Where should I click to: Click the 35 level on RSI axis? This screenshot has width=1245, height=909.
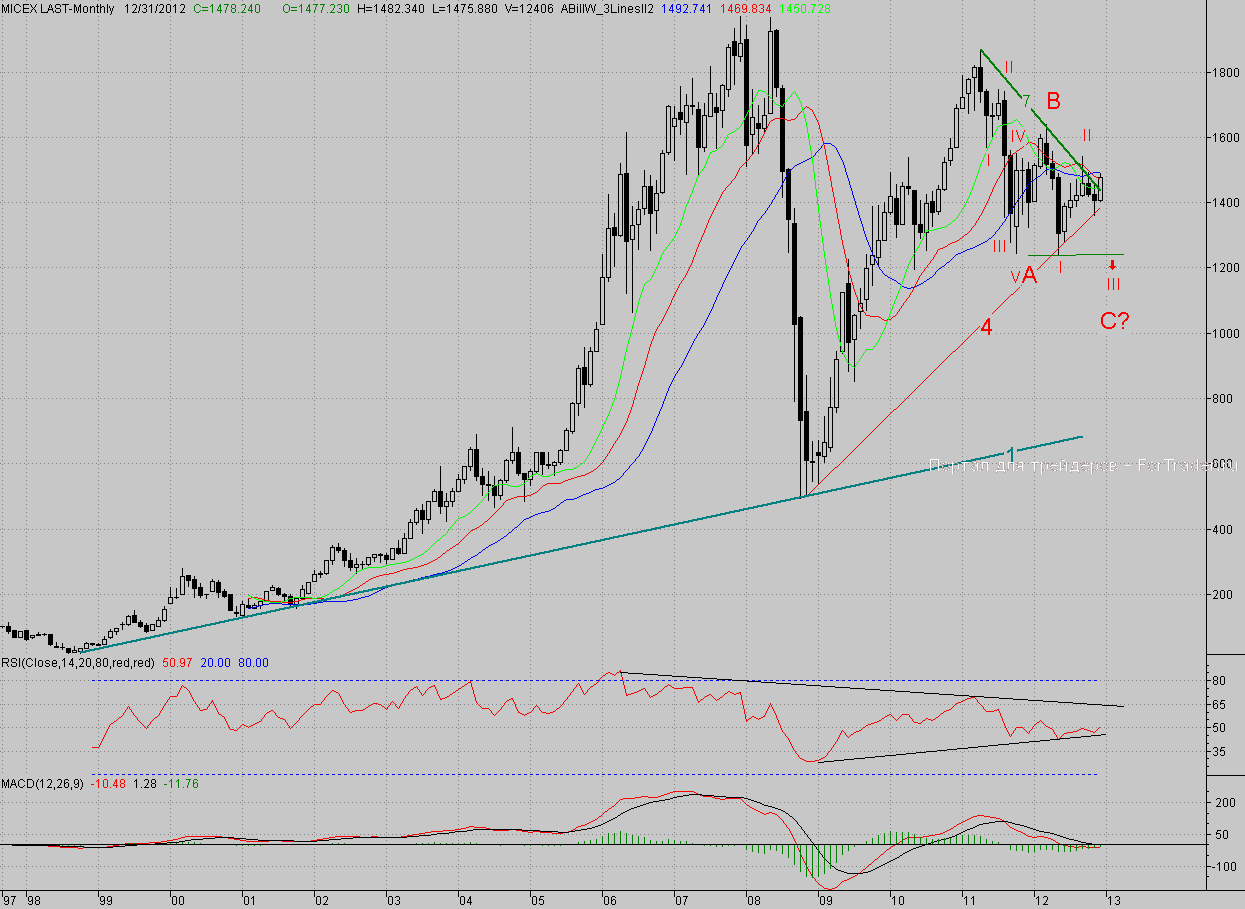pos(1217,751)
